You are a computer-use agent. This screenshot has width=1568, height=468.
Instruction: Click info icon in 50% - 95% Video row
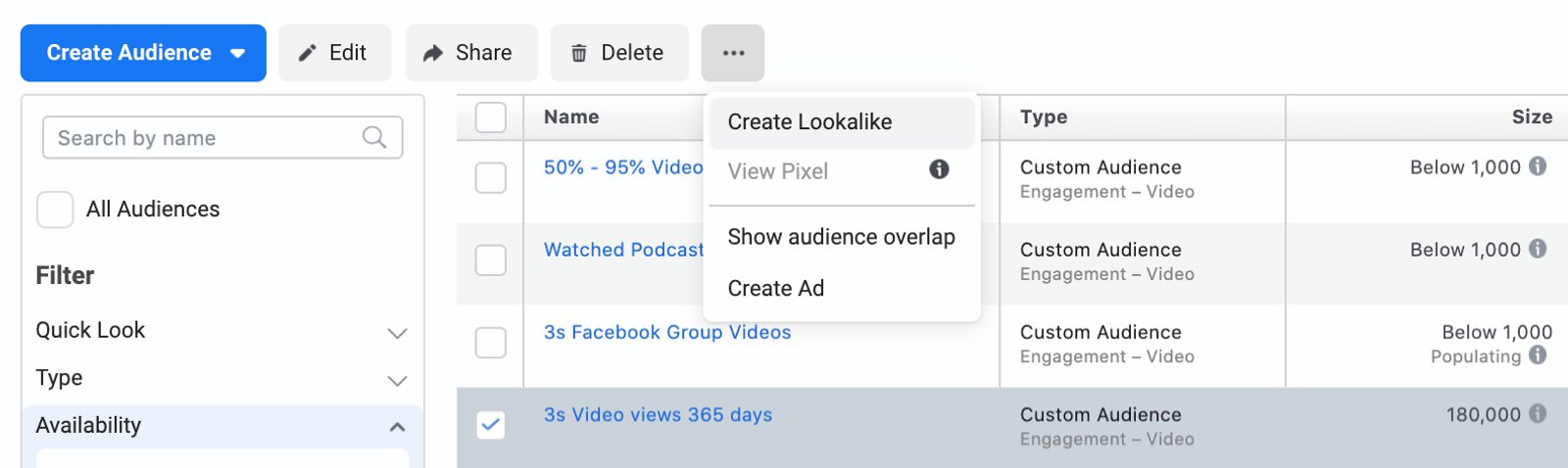point(1538,166)
